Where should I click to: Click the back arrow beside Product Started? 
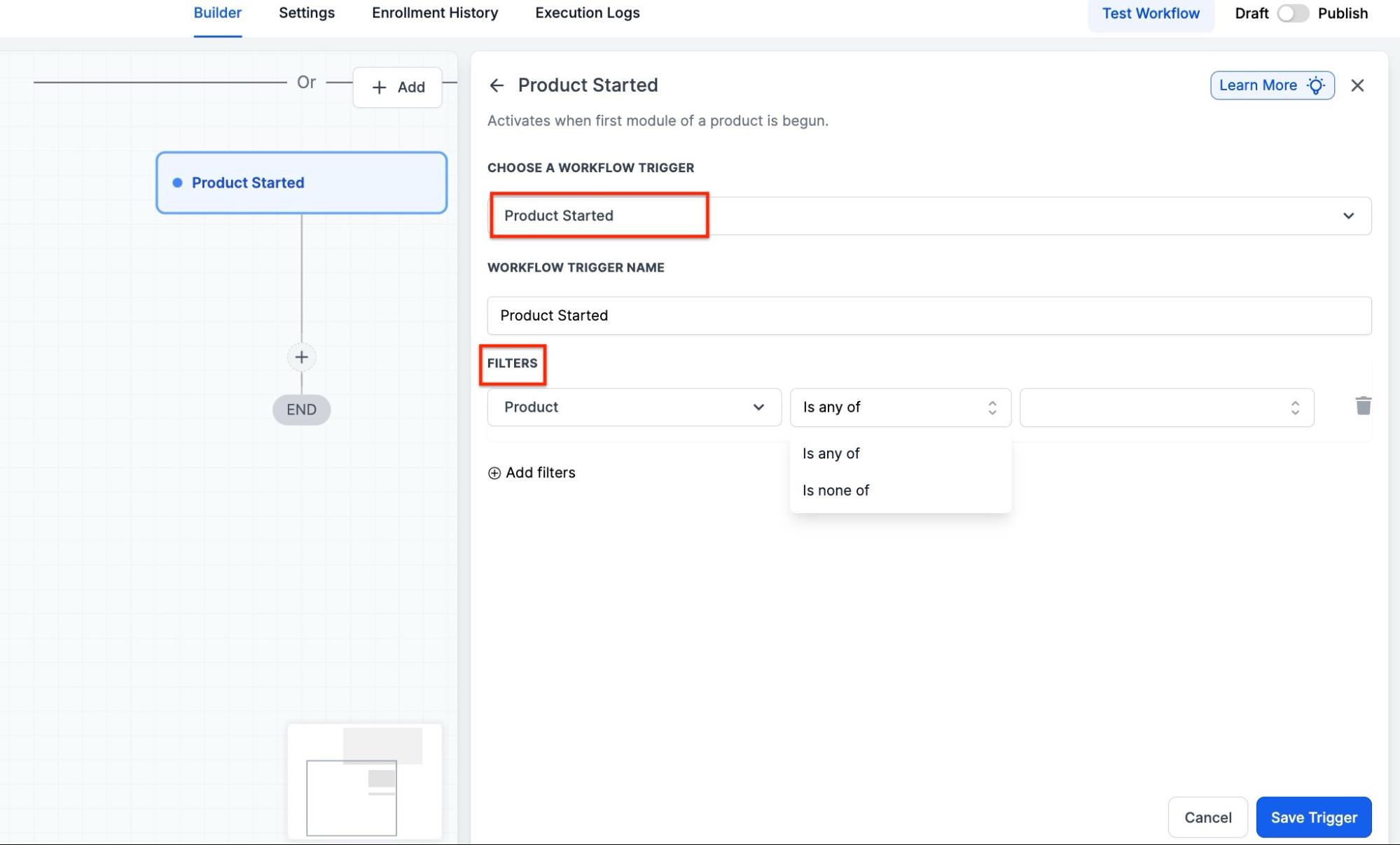(x=497, y=85)
